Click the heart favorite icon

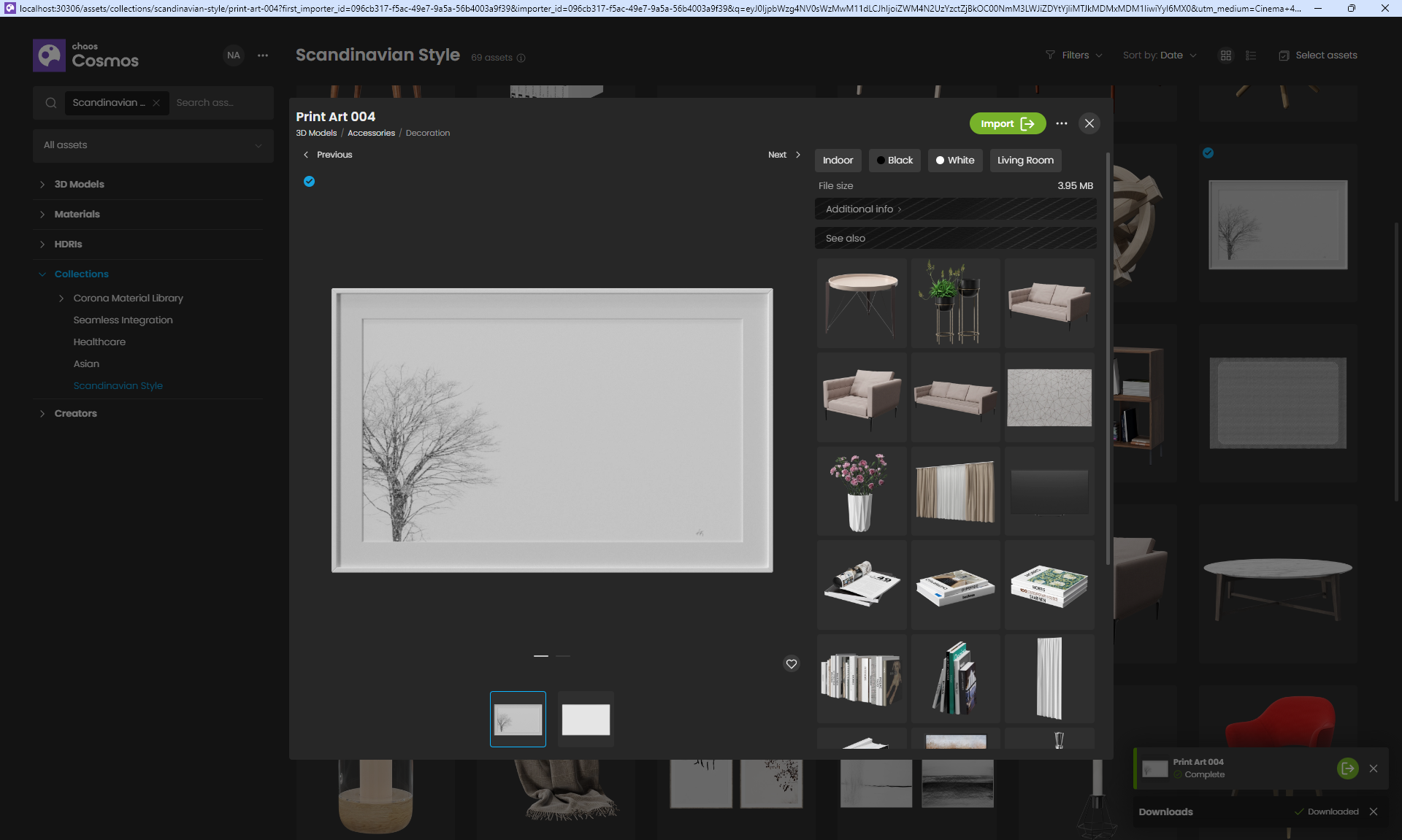[791, 664]
